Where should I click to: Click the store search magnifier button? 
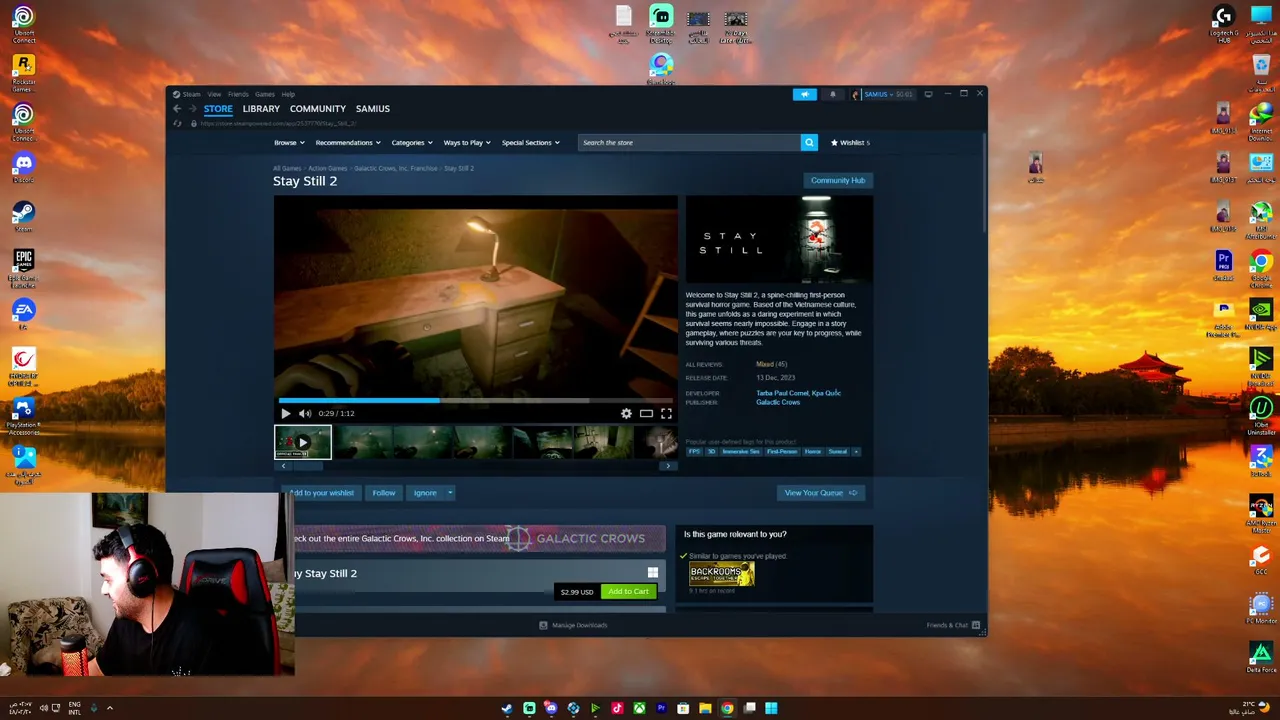pos(809,142)
